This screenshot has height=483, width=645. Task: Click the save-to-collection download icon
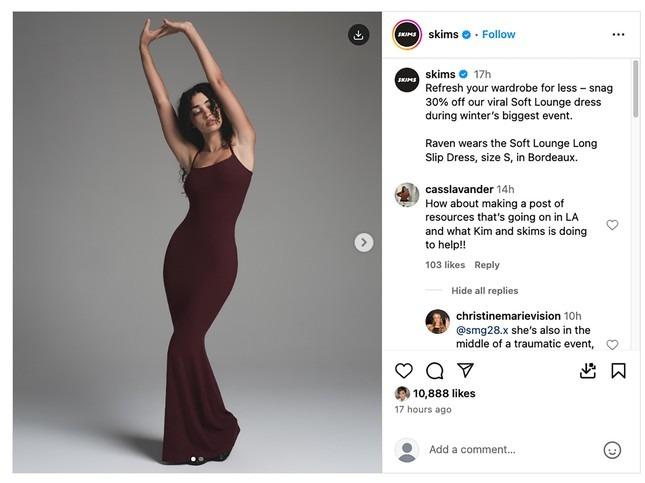point(588,371)
